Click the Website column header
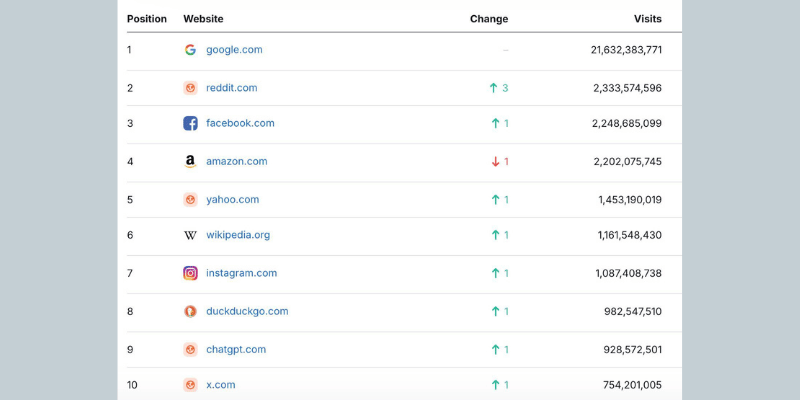The height and width of the screenshot is (400, 800). tap(203, 19)
